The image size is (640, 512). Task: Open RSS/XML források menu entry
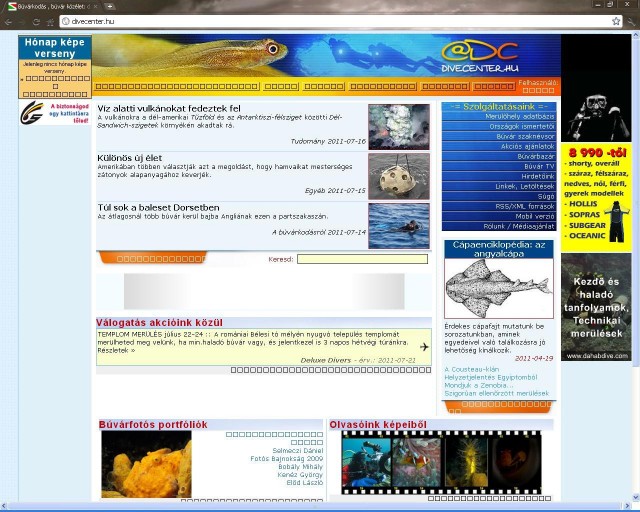pyautogui.click(x=499, y=205)
